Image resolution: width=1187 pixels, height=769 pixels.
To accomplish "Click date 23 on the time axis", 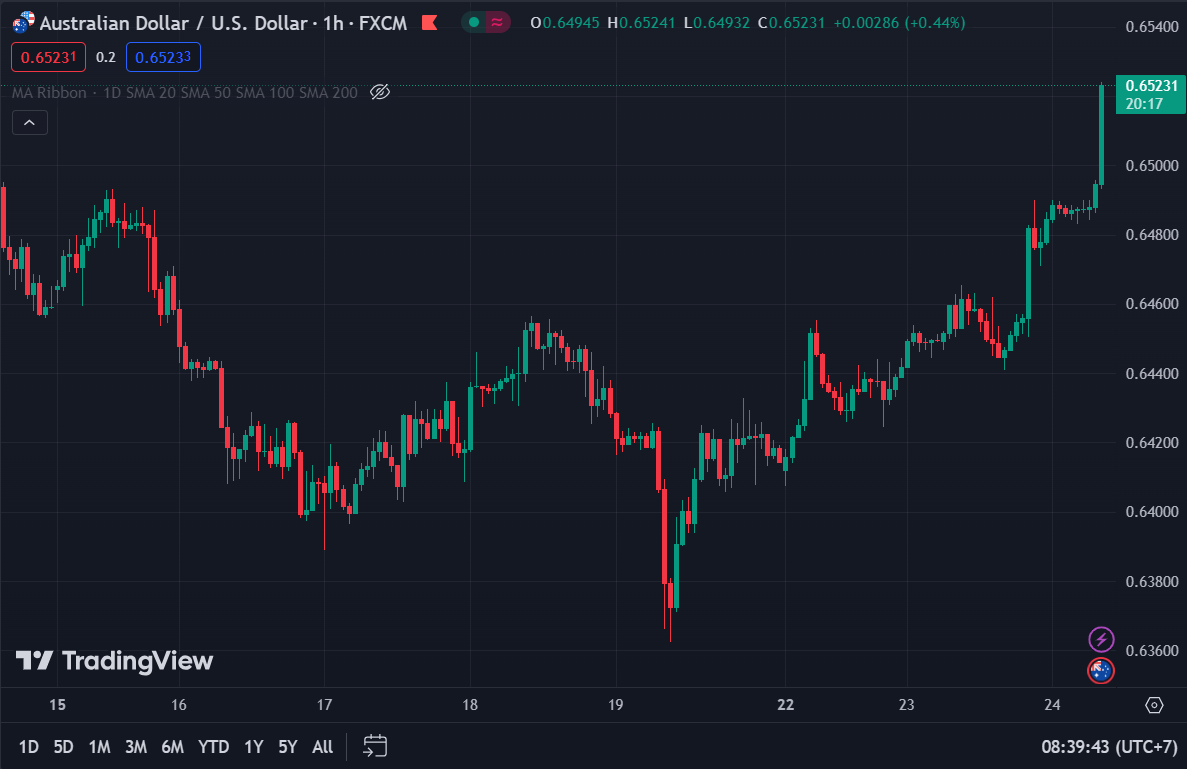I will (906, 705).
